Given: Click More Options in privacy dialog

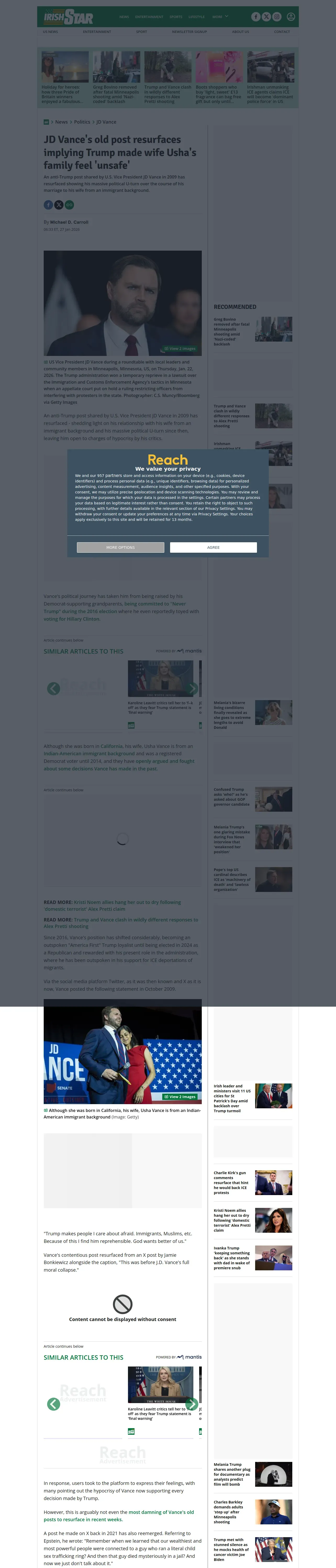Looking at the screenshot, I should click(x=121, y=547).
